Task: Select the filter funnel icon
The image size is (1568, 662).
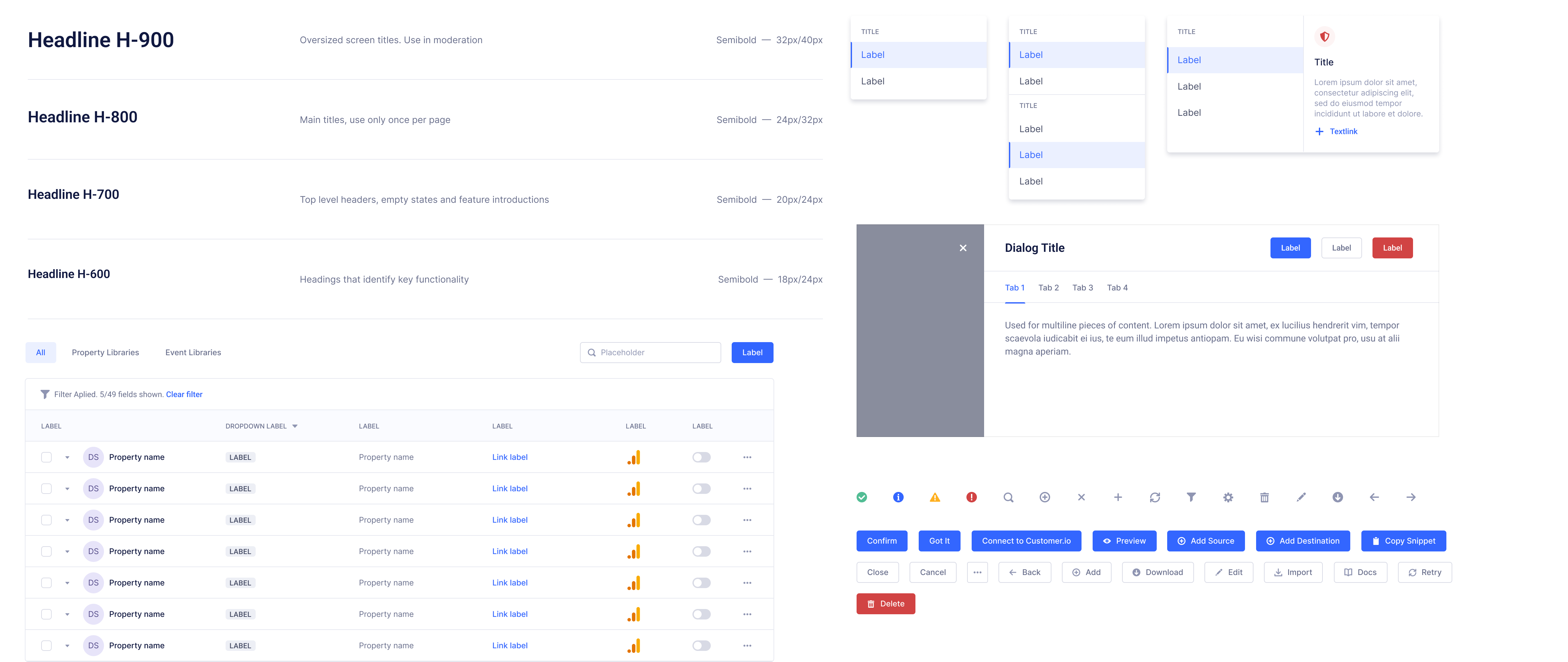Action: point(1191,497)
